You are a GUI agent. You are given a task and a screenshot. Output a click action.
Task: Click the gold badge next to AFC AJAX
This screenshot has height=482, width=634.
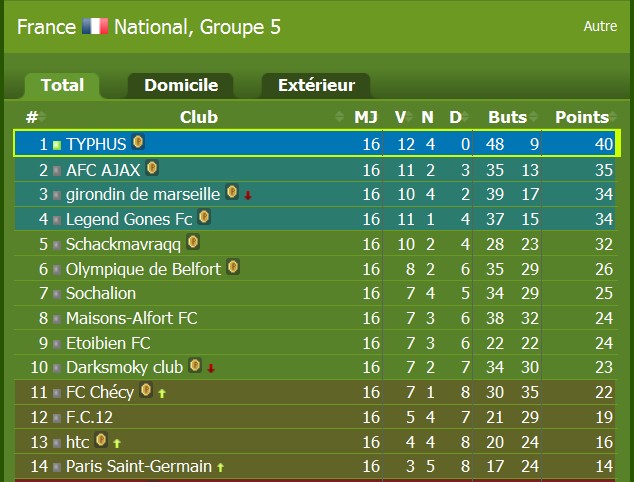tap(152, 168)
